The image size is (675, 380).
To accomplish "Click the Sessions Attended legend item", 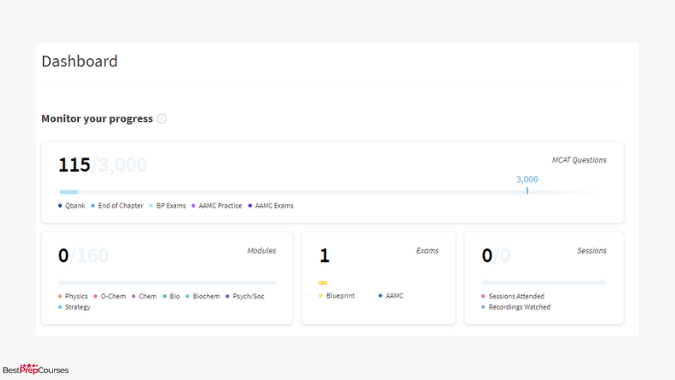I will click(x=513, y=296).
